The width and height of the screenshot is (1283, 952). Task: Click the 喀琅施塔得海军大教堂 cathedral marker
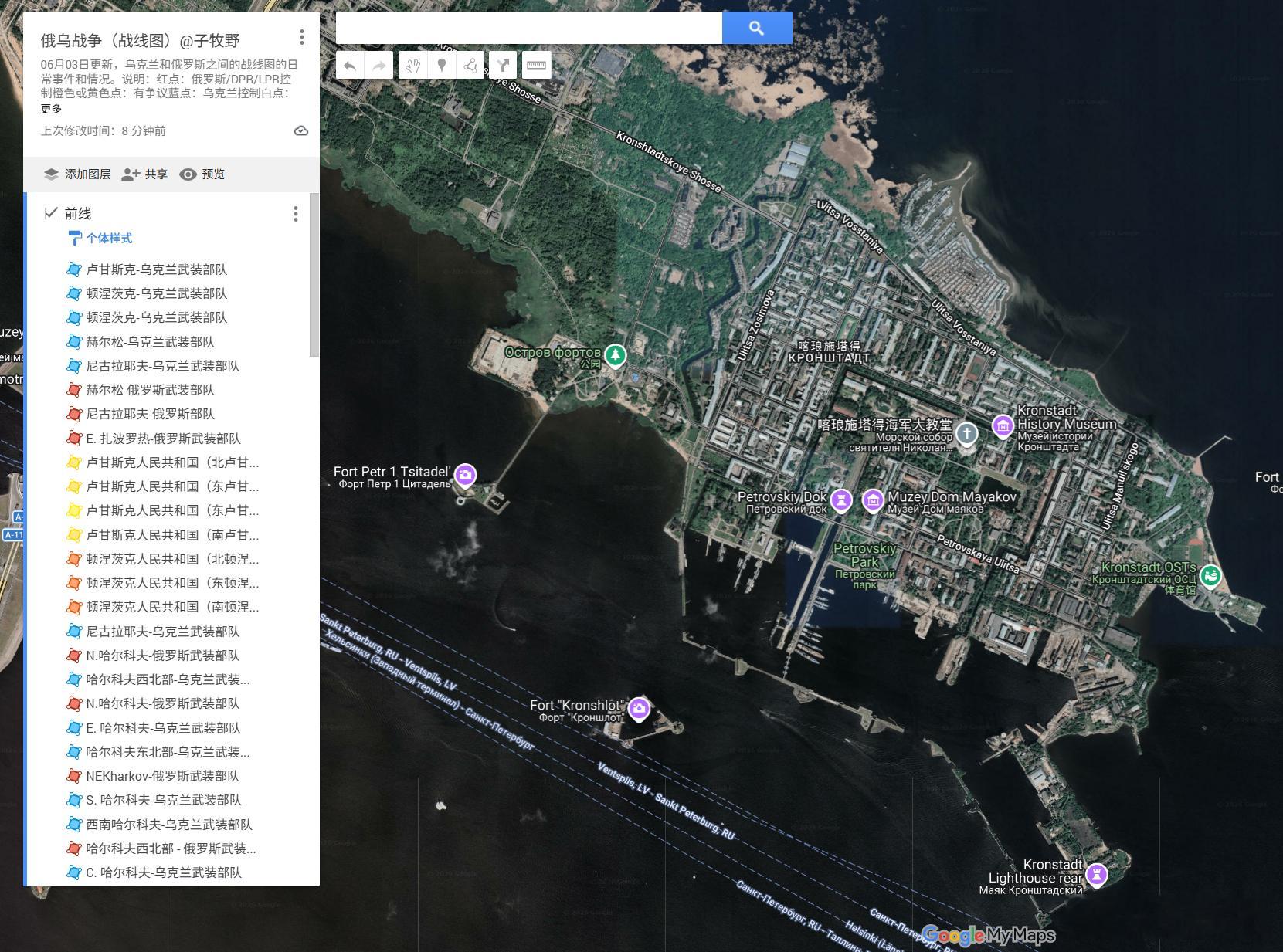click(966, 433)
